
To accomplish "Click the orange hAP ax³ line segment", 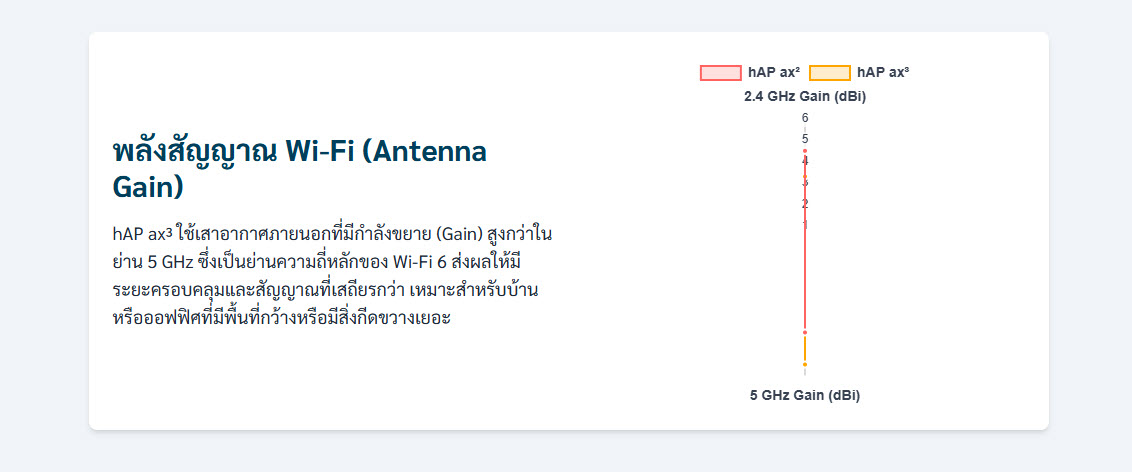I will point(805,349).
